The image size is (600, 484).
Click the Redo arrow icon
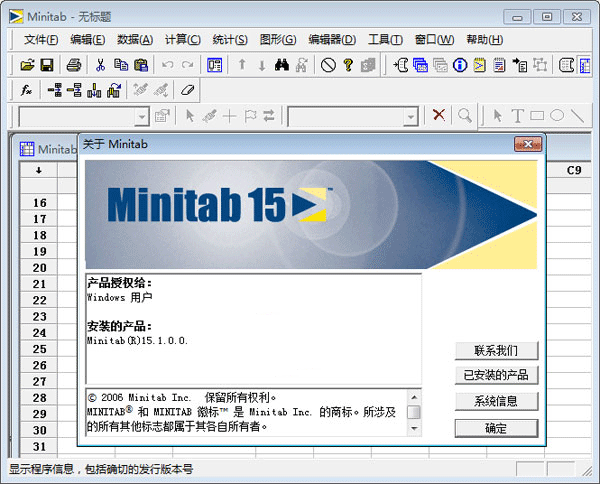pyautogui.click(x=188, y=65)
